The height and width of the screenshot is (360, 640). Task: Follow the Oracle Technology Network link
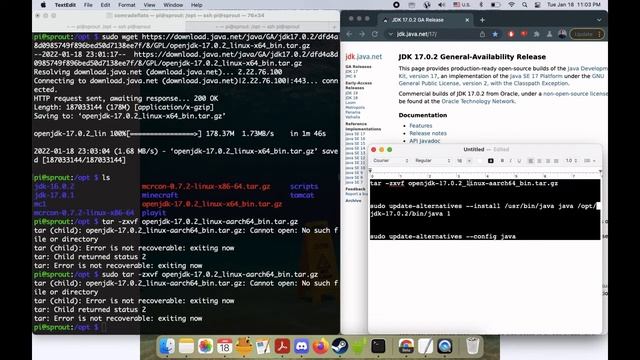click(x=478, y=101)
